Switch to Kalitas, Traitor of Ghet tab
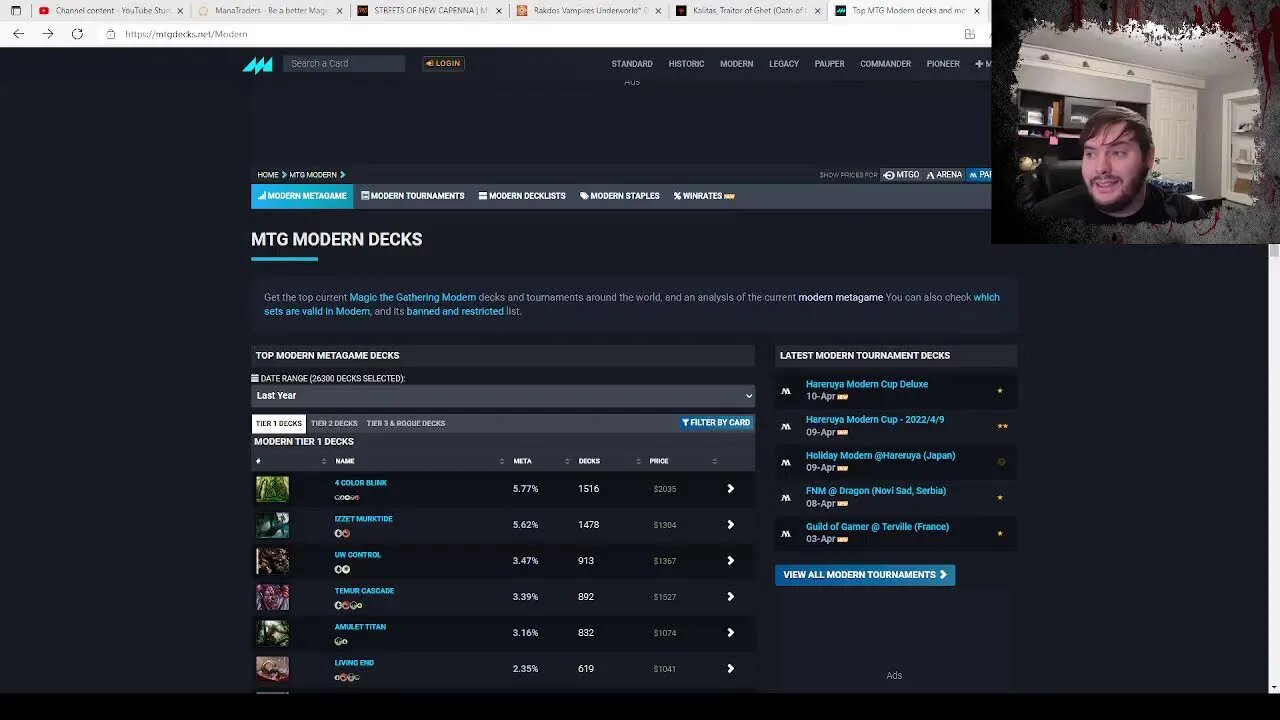This screenshot has height=720, width=1280. pyautogui.click(x=749, y=11)
